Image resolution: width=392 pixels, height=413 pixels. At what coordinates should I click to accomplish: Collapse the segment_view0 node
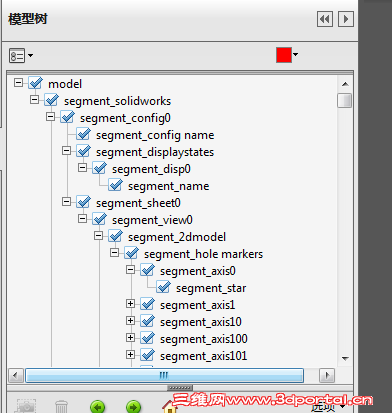(82, 218)
